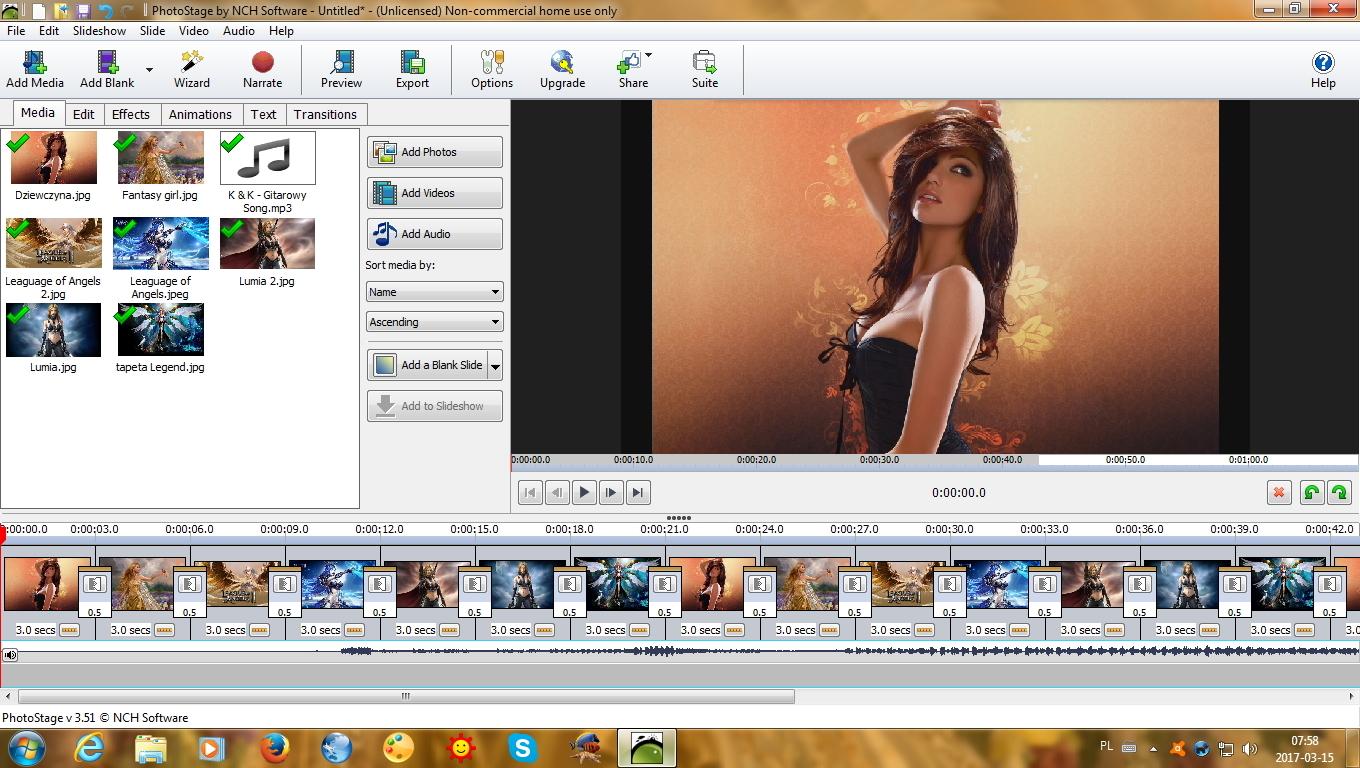The height and width of the screenshot is (768, 1360).
Task: Expand the Add a Blank Slide arrow
Action: [495, 365]
